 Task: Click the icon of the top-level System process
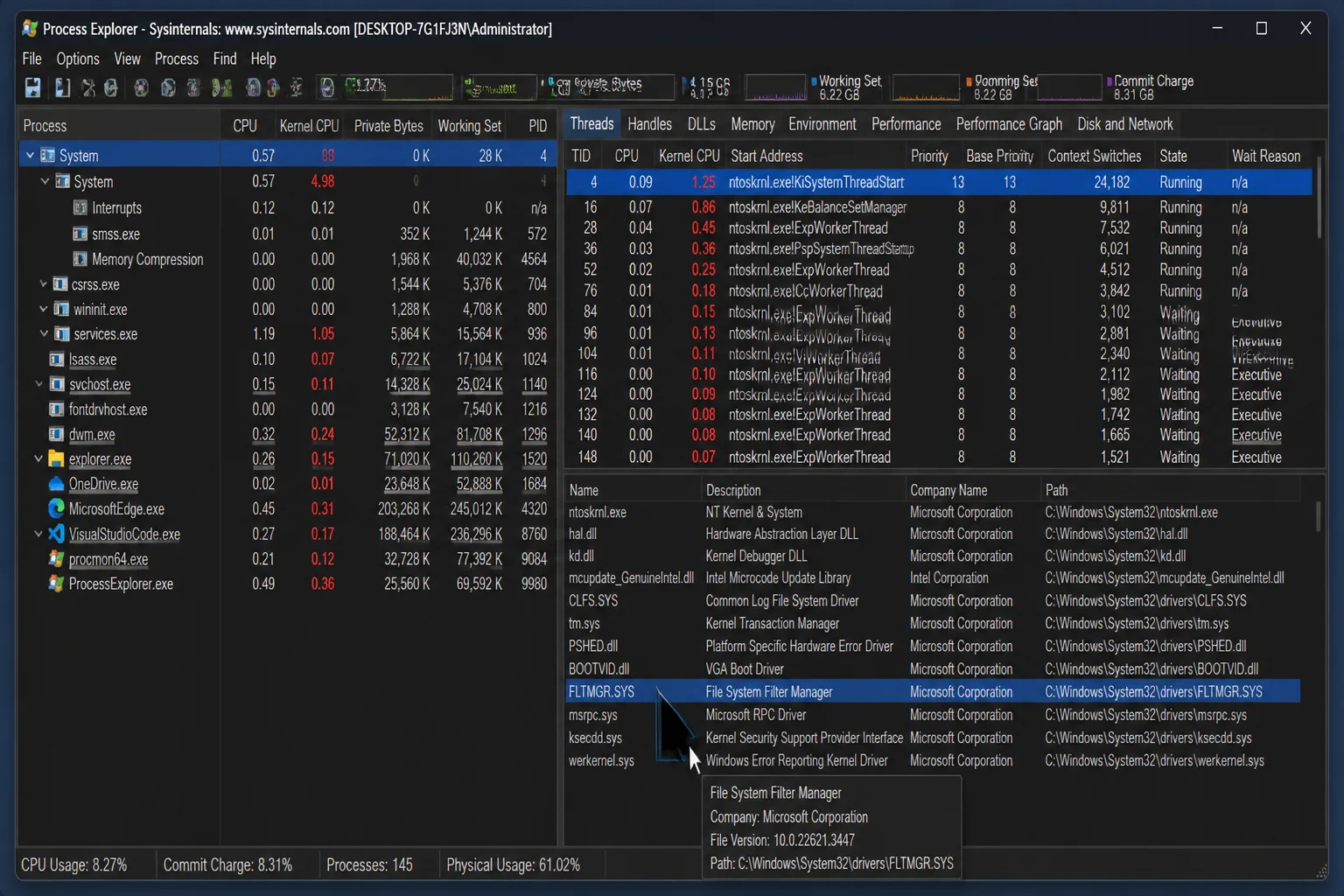click(48, 156)
